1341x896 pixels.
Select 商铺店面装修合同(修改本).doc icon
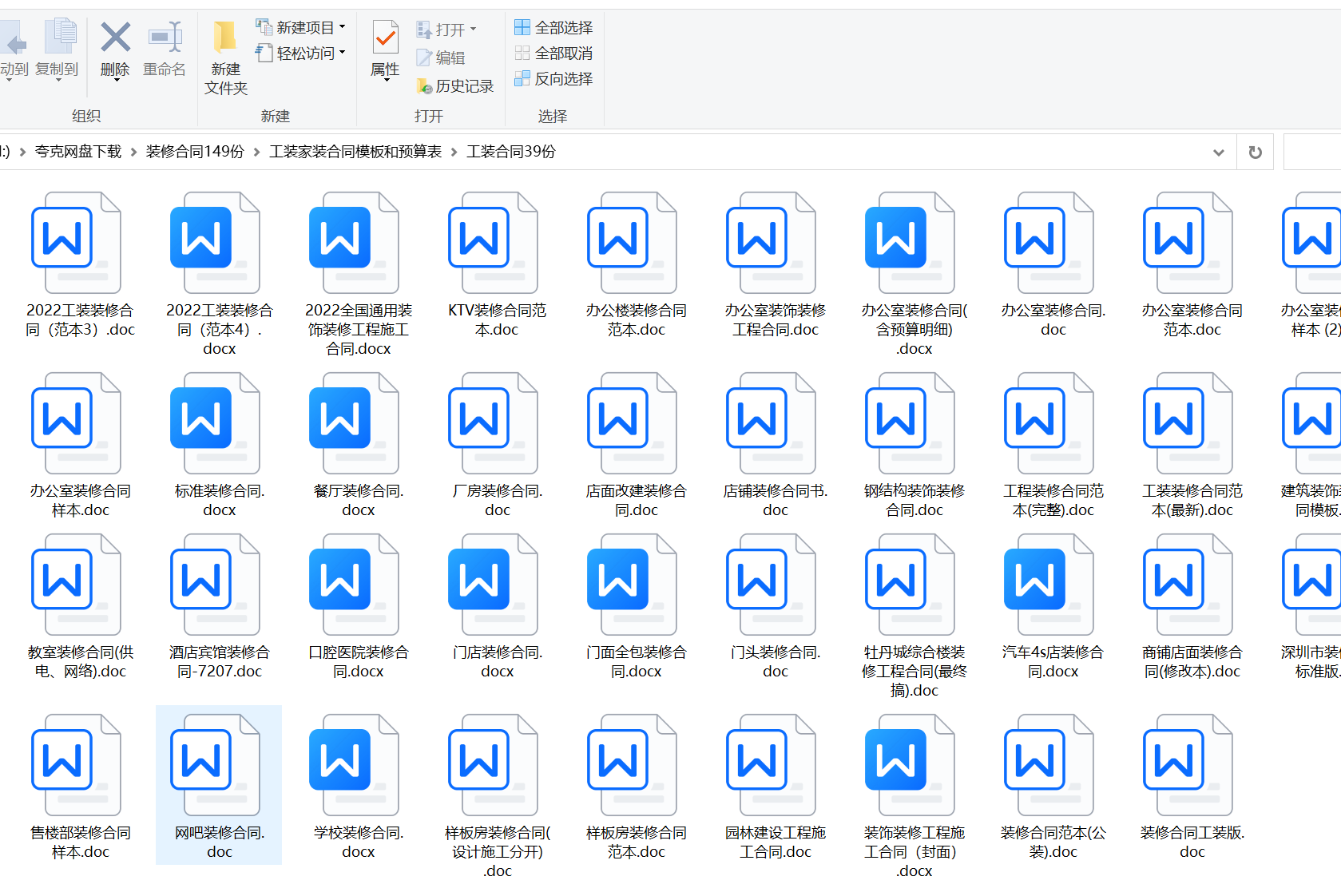click(x=1188, y=585)
